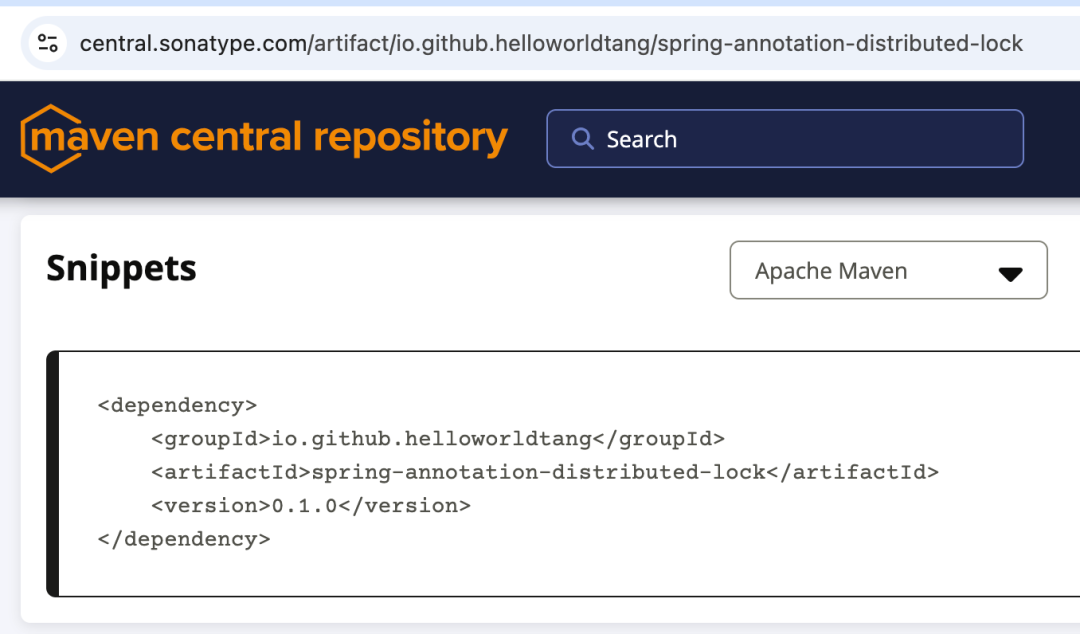The width and height of the screenshot is (1080, 634).
Task: Click the closing </dependency> tag line
Action: (184, 538)
